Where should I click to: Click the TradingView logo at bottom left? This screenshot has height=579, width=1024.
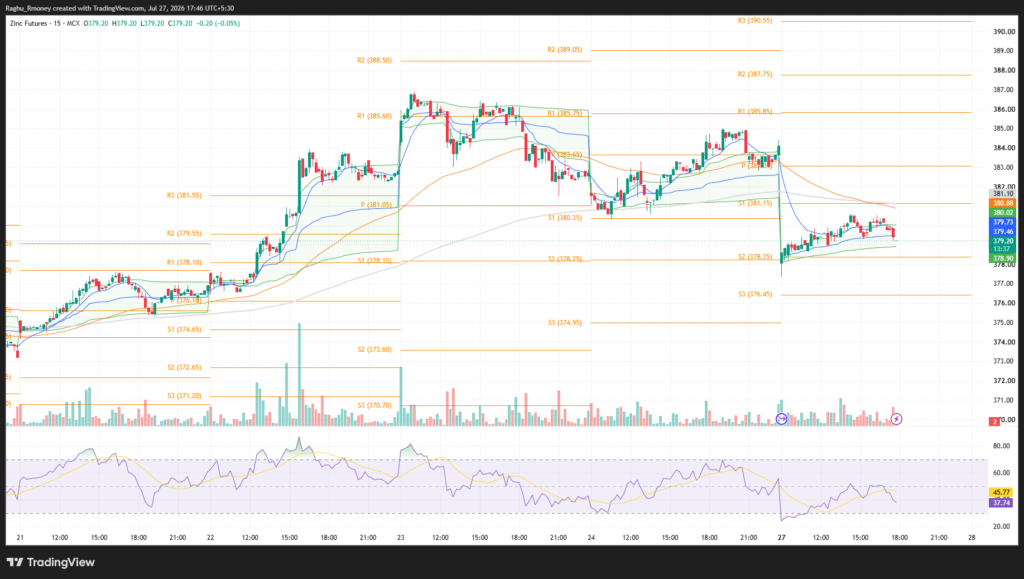51,562
